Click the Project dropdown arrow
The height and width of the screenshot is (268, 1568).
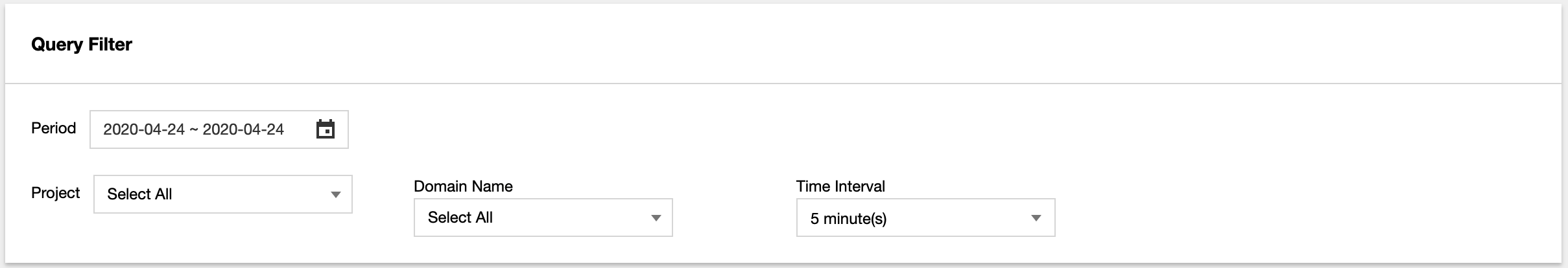[335, 195]
